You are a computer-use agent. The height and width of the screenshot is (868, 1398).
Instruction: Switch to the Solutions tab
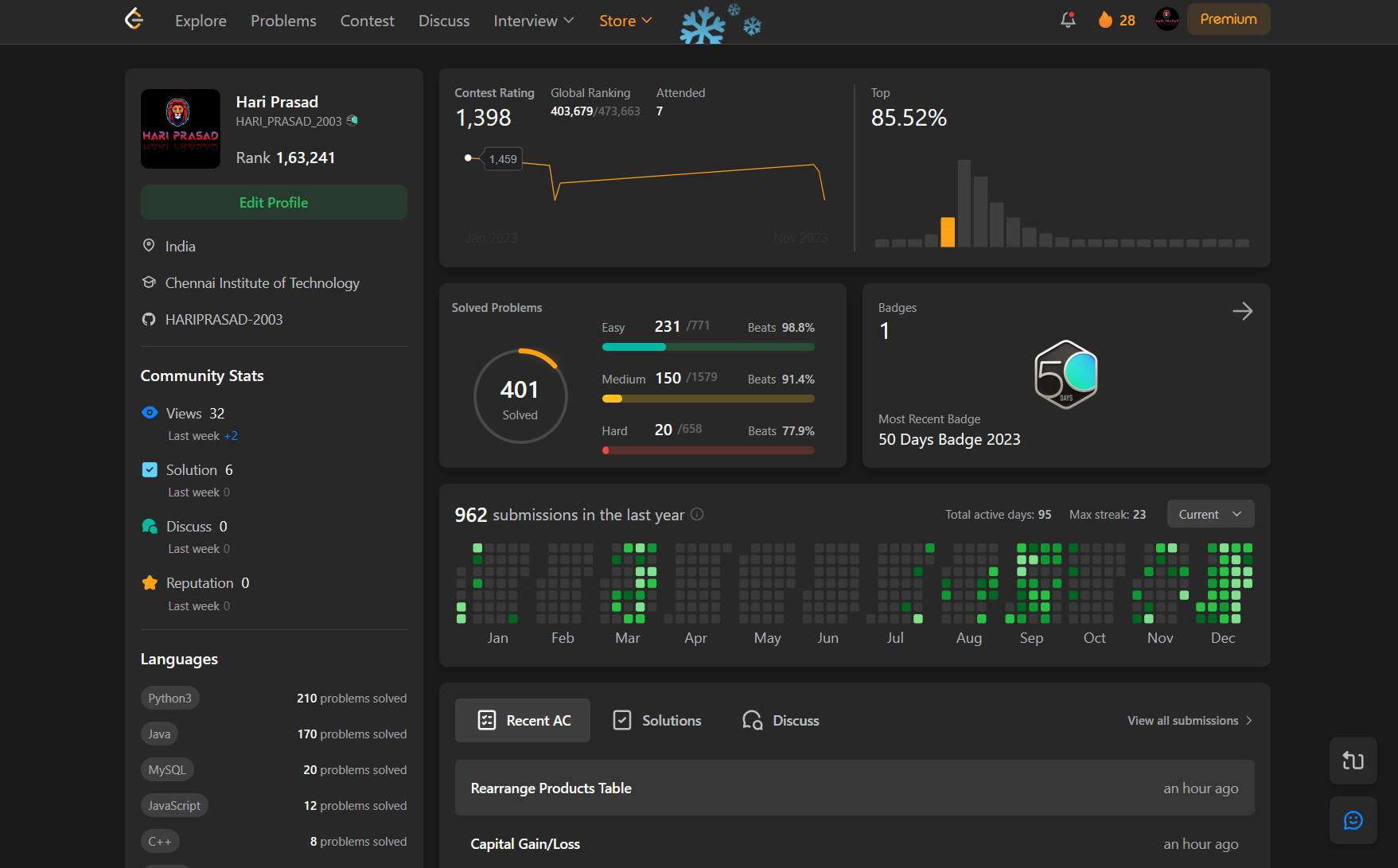click(x=657, y=720)
